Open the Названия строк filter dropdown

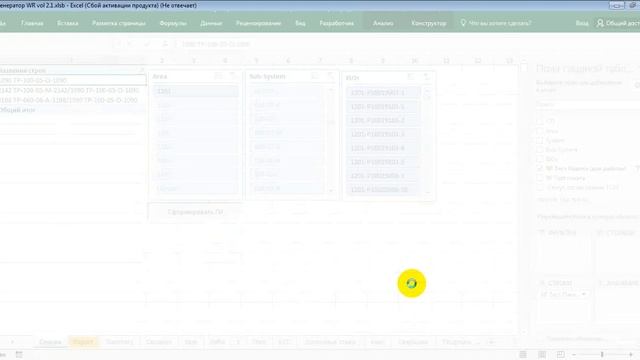click(x=142, y=71)
